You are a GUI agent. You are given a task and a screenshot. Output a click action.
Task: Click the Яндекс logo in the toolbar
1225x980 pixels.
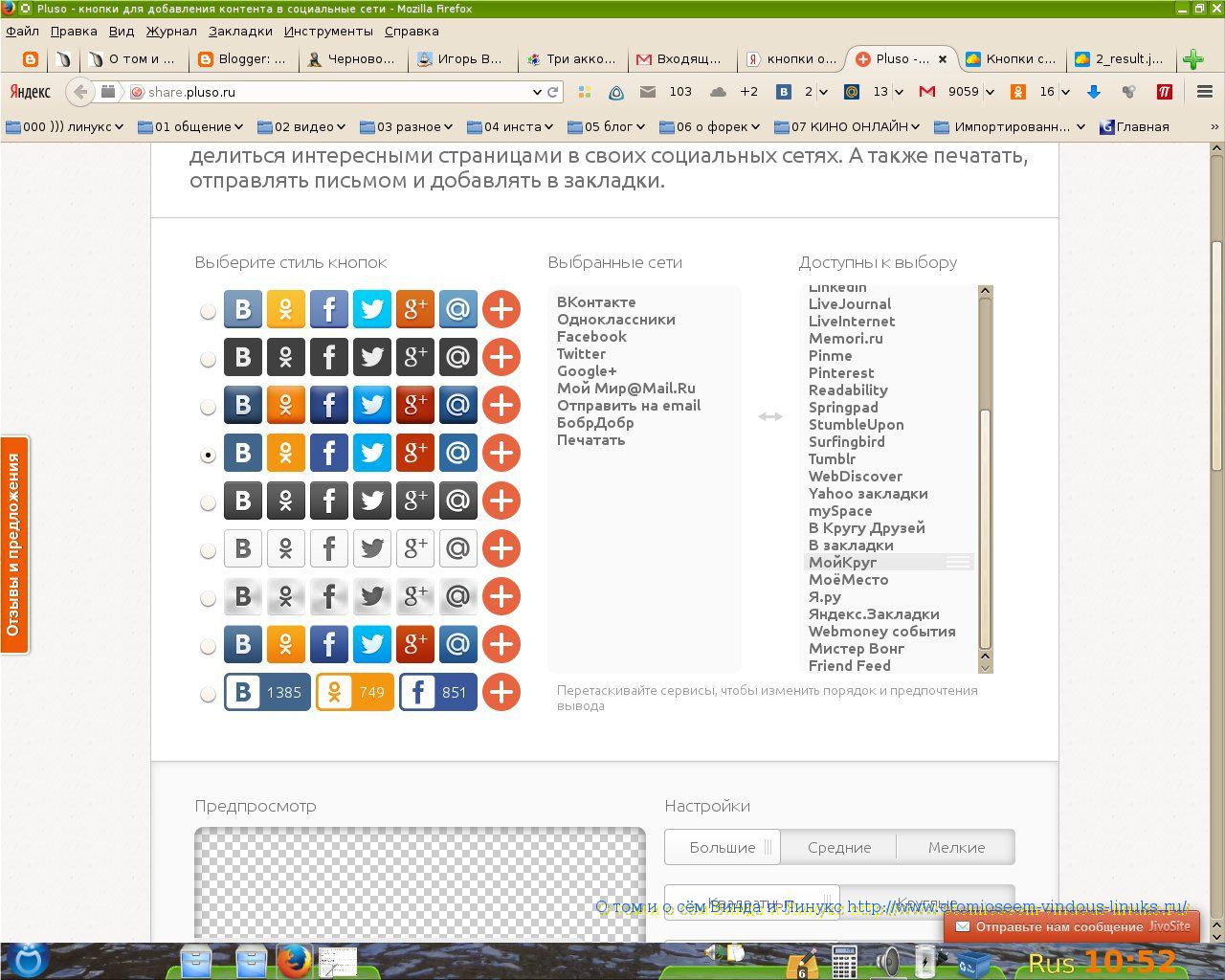[30, 92]
